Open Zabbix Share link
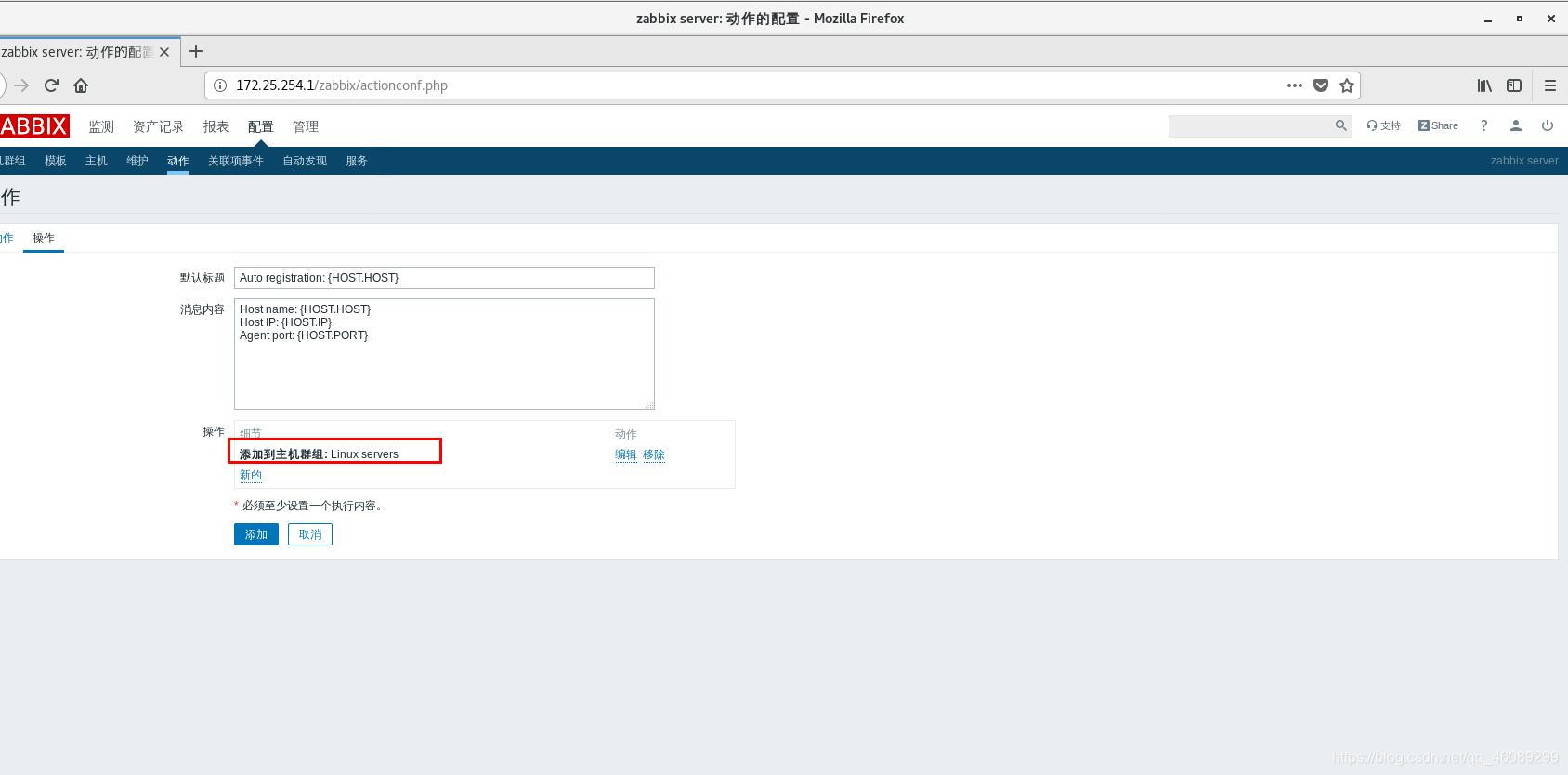 coord(1438,125)
